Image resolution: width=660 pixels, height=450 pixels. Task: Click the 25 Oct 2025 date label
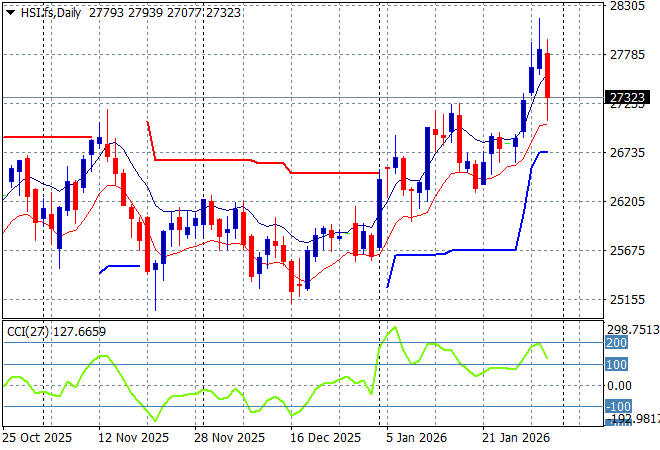click(37, 438)
